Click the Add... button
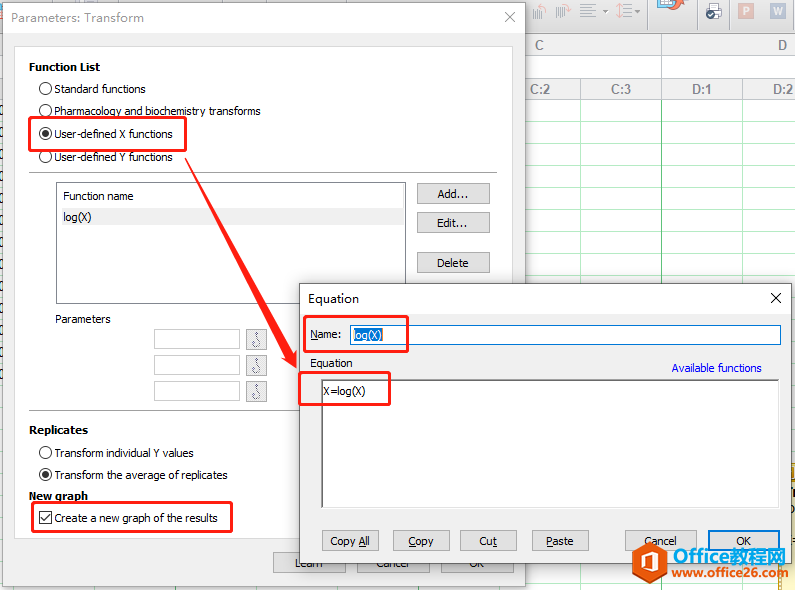The height and width of the screenshot is (590, 795). pos(453,194)
